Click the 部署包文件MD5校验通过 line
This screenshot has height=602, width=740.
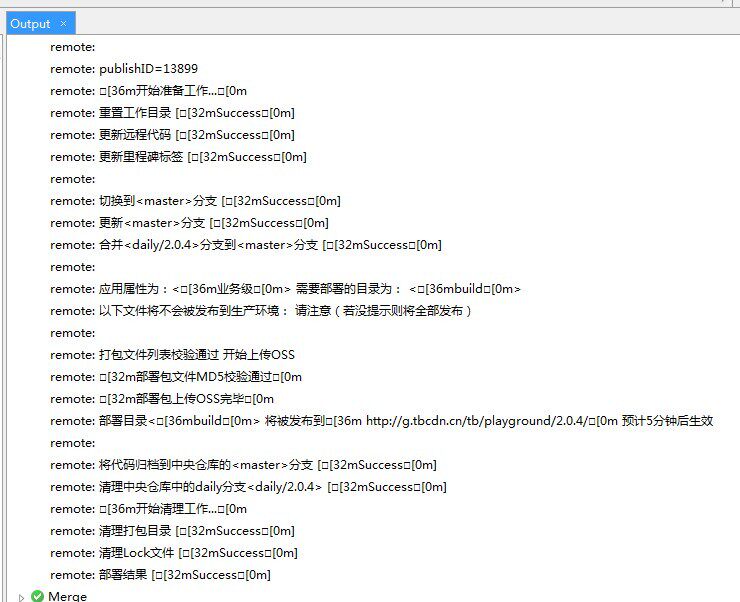click(176, 377)
